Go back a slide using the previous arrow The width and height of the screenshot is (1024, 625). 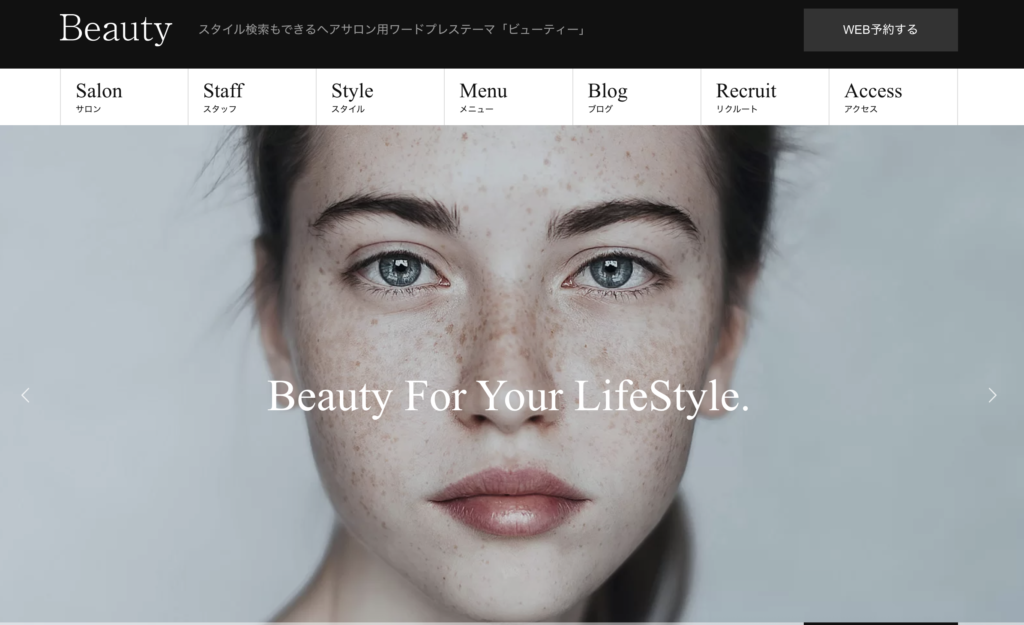[x=25, y=395]
